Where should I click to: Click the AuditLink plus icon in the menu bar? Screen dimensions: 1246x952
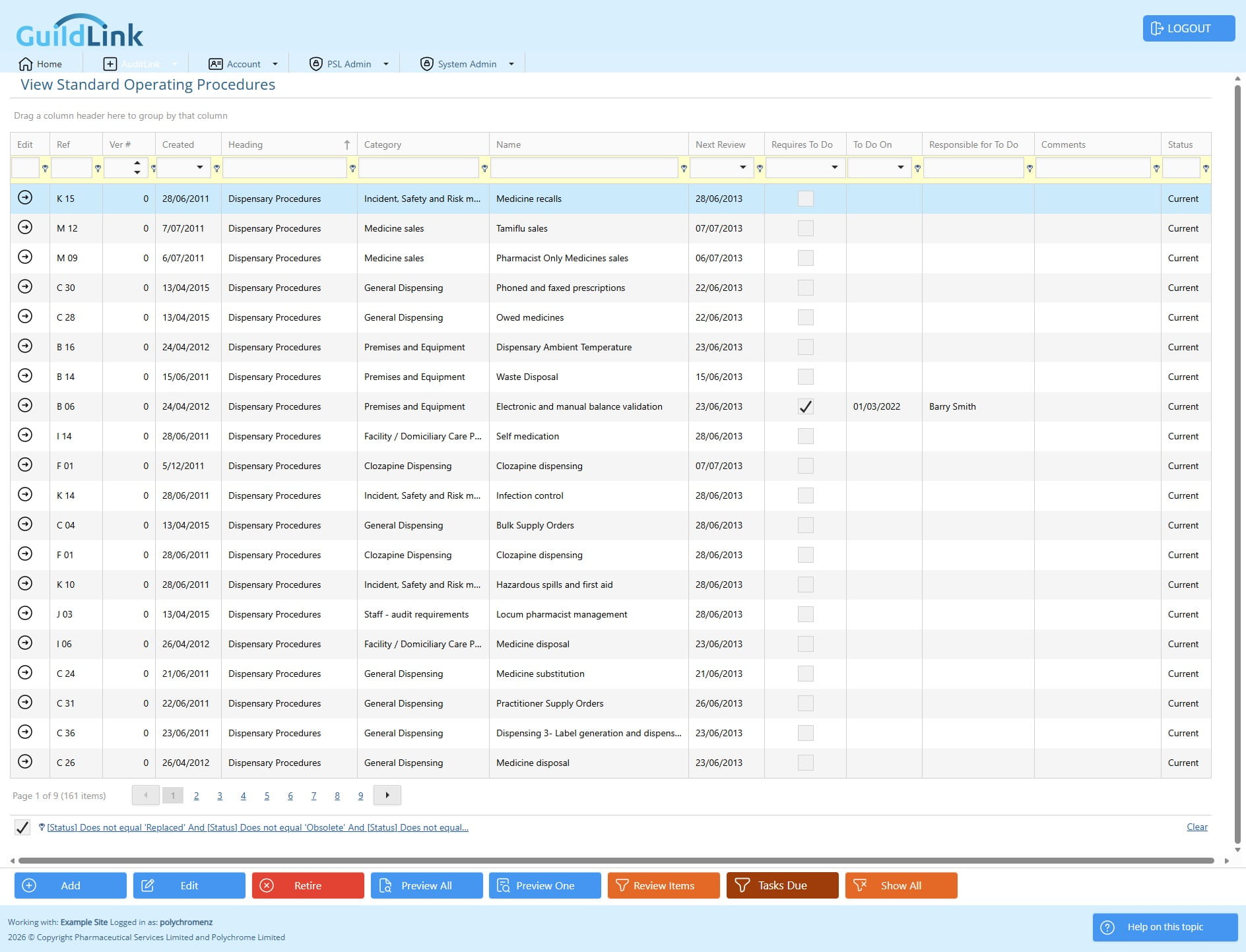(x=110, y=64)
